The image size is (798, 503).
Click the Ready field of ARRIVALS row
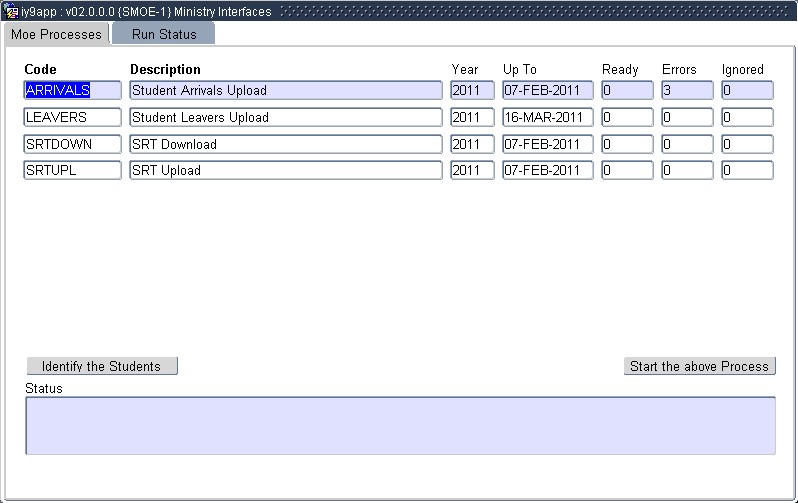tap(627, 90)
